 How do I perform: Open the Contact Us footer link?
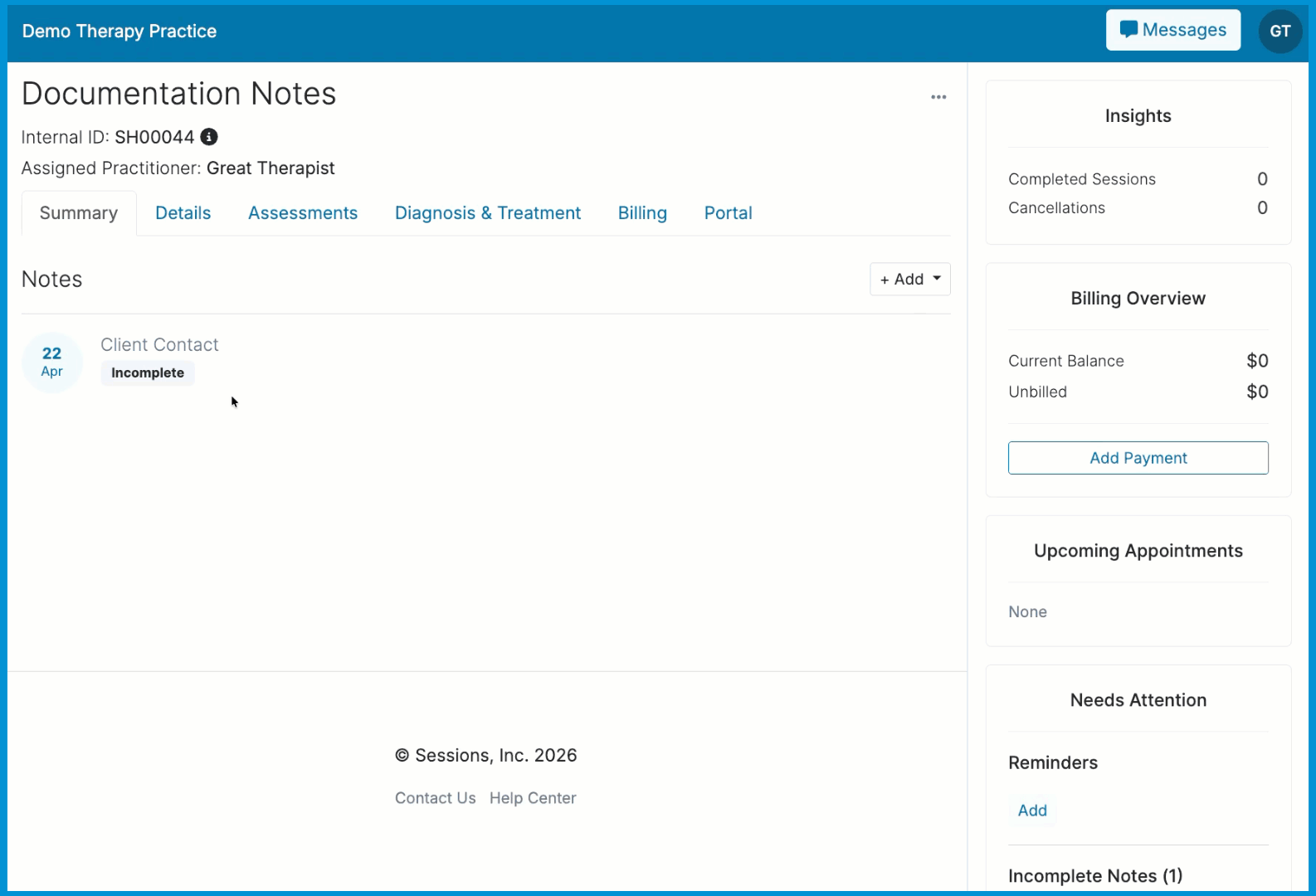435,798
